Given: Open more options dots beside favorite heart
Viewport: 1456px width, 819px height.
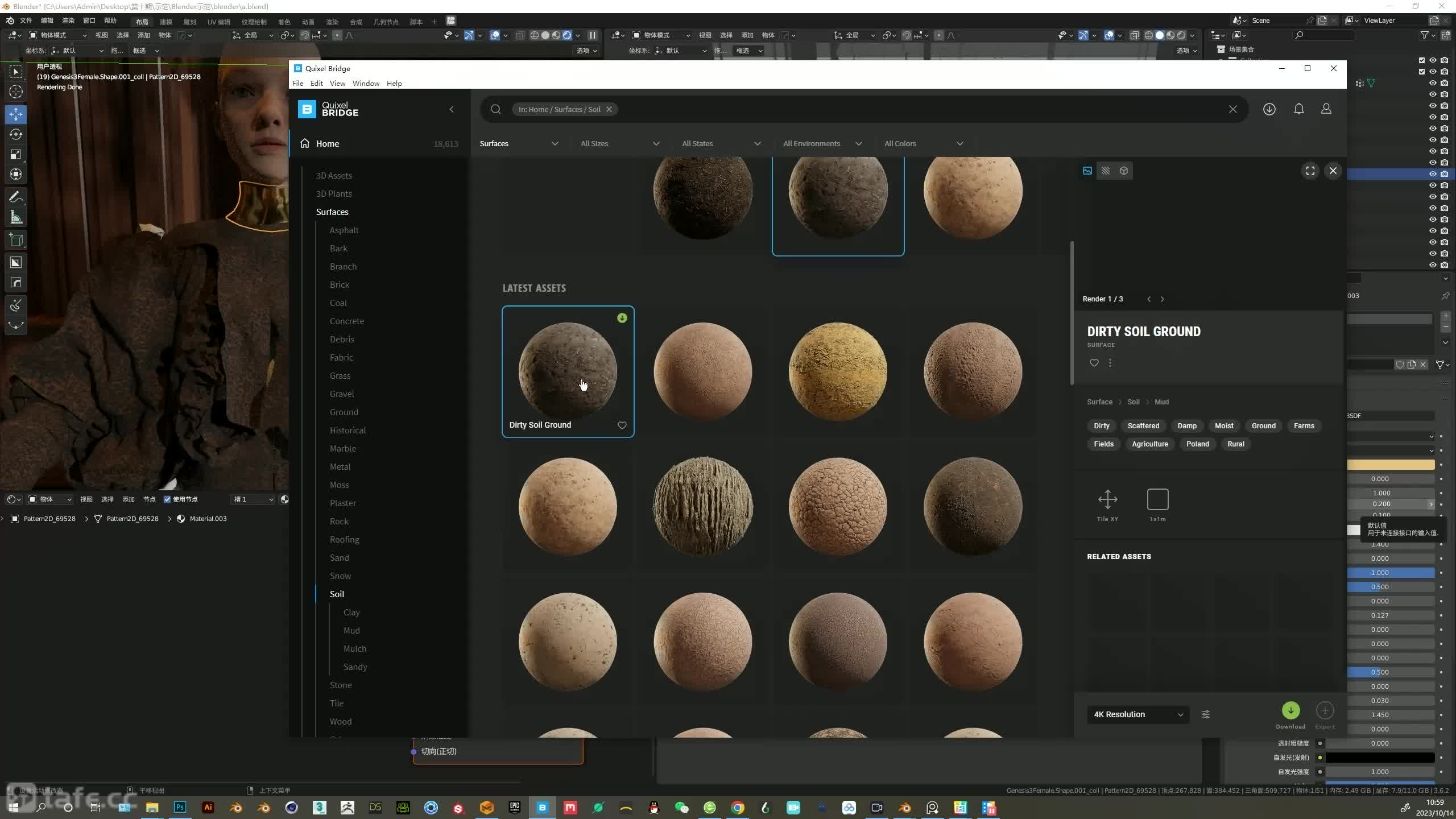Looking at the screenshot, I should click(1110, 363).
